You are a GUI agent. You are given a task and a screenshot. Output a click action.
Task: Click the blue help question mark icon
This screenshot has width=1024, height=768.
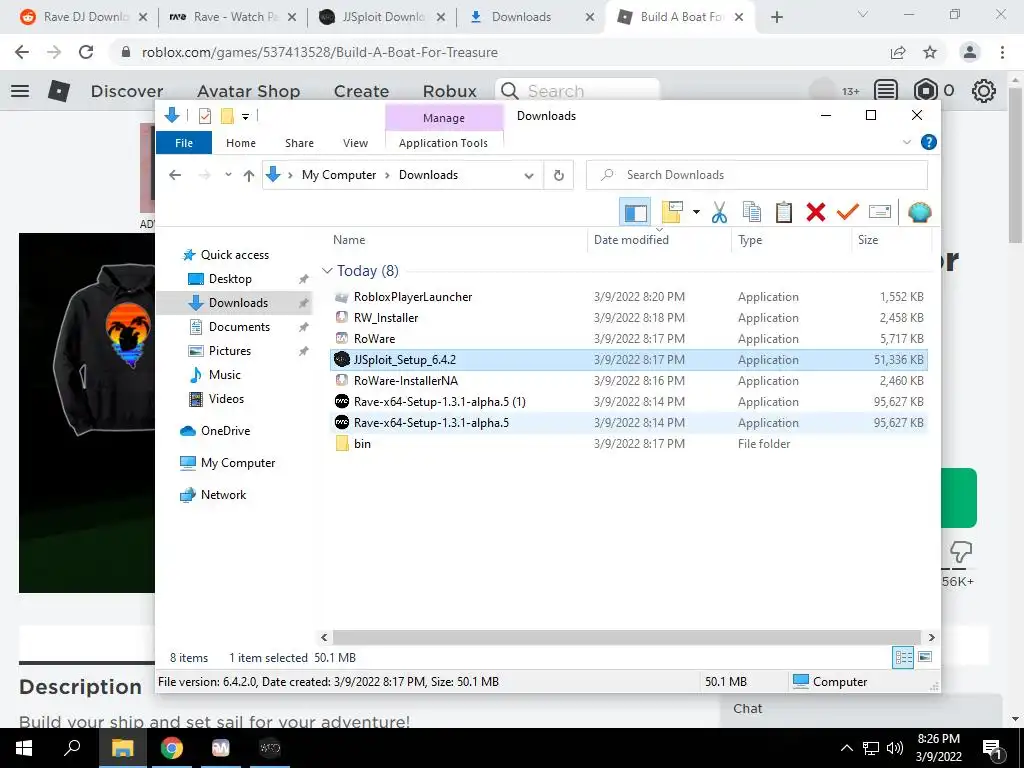point(928,142)
